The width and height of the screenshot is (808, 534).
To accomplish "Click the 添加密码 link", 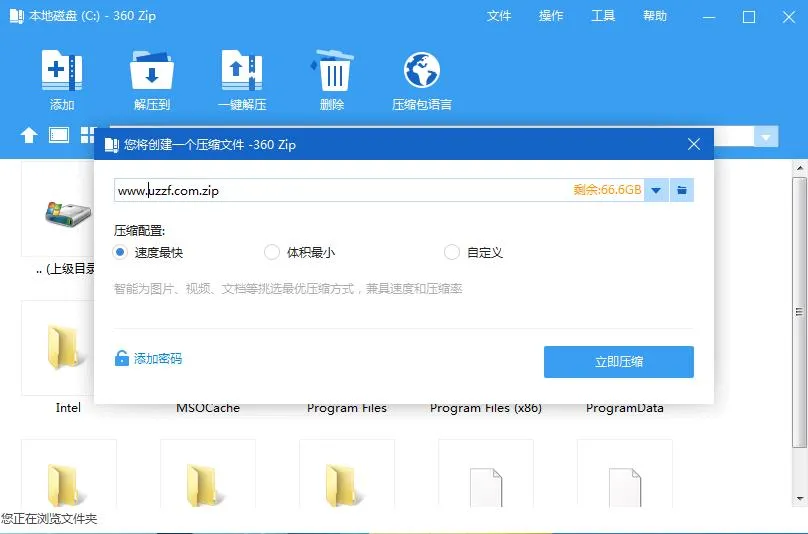I will coord(158,359).
